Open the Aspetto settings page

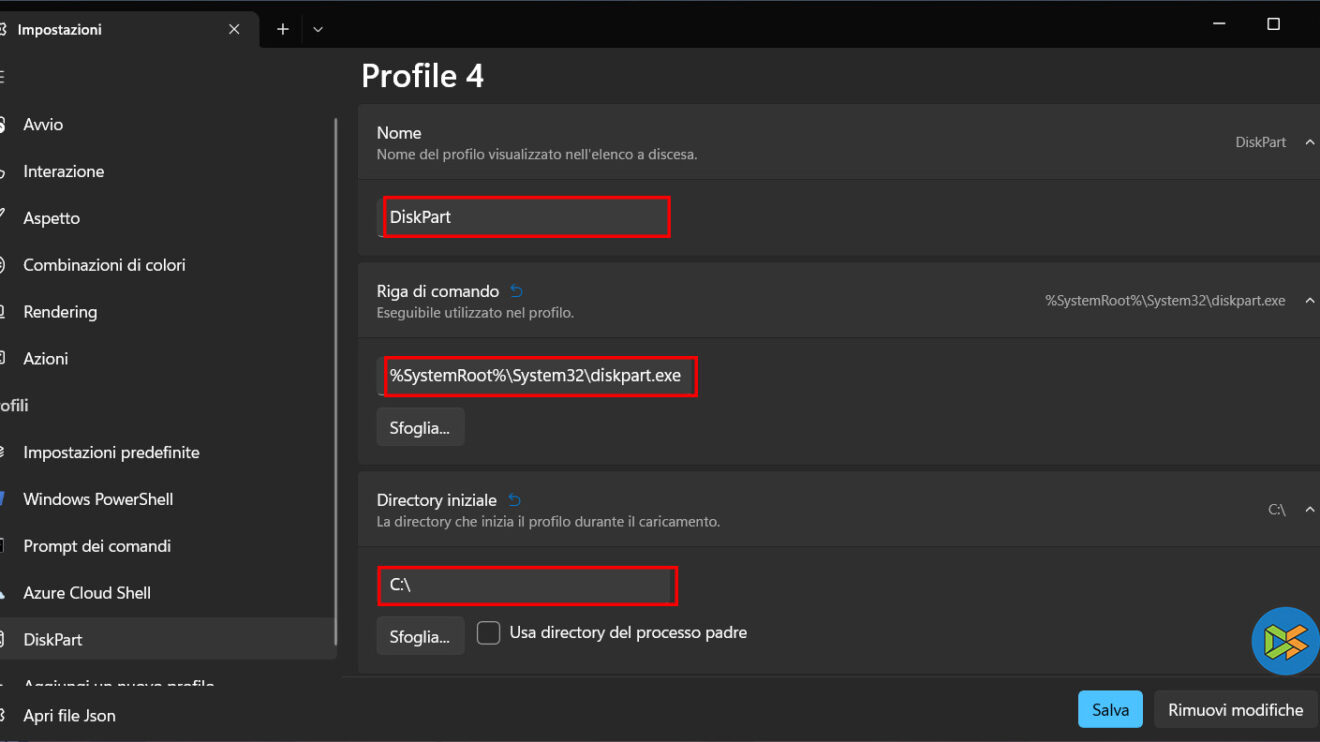51,218
